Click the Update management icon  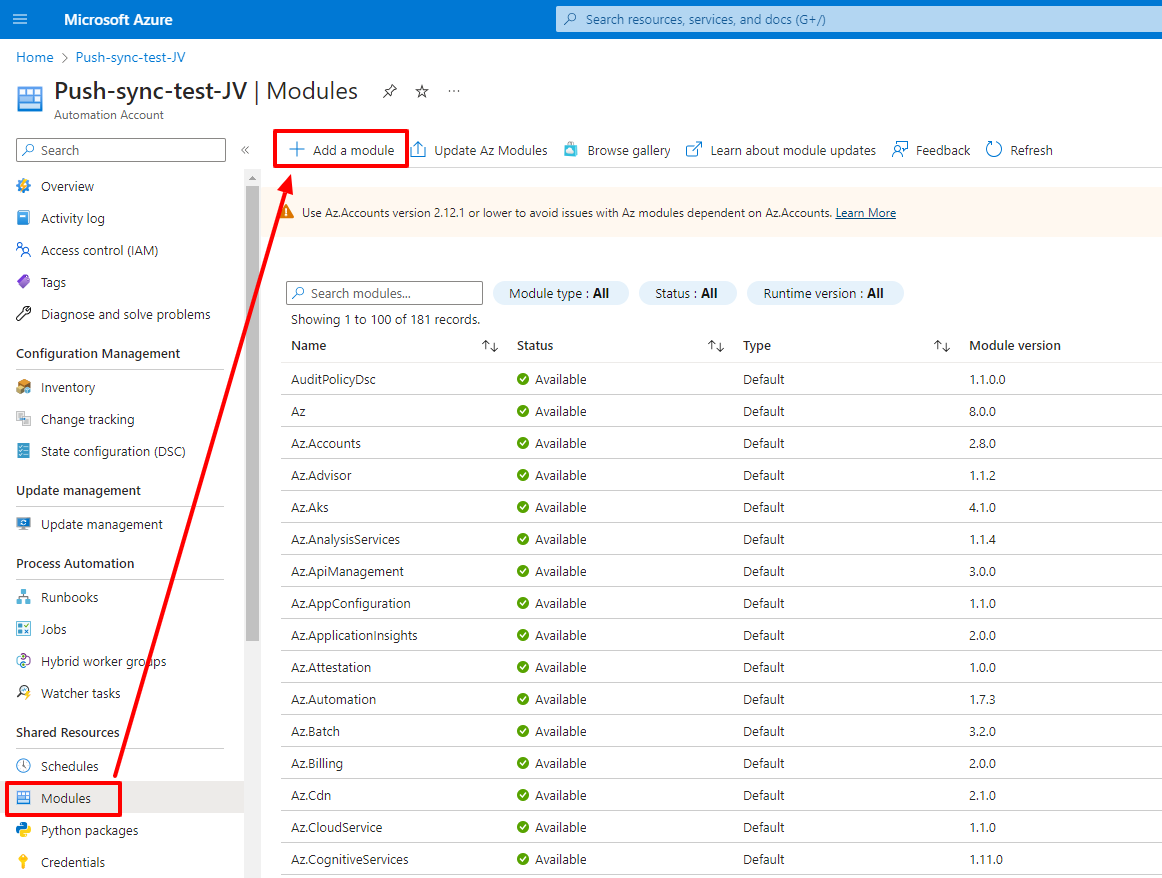click(x=24, y=524)
